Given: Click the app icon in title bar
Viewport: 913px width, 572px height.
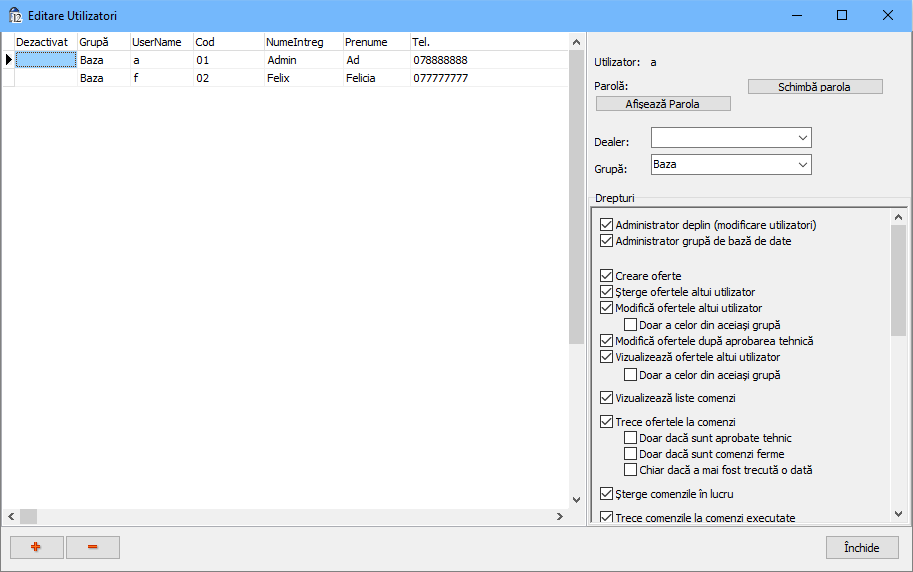Looking at the screenshot, I should tap(15, 15).
